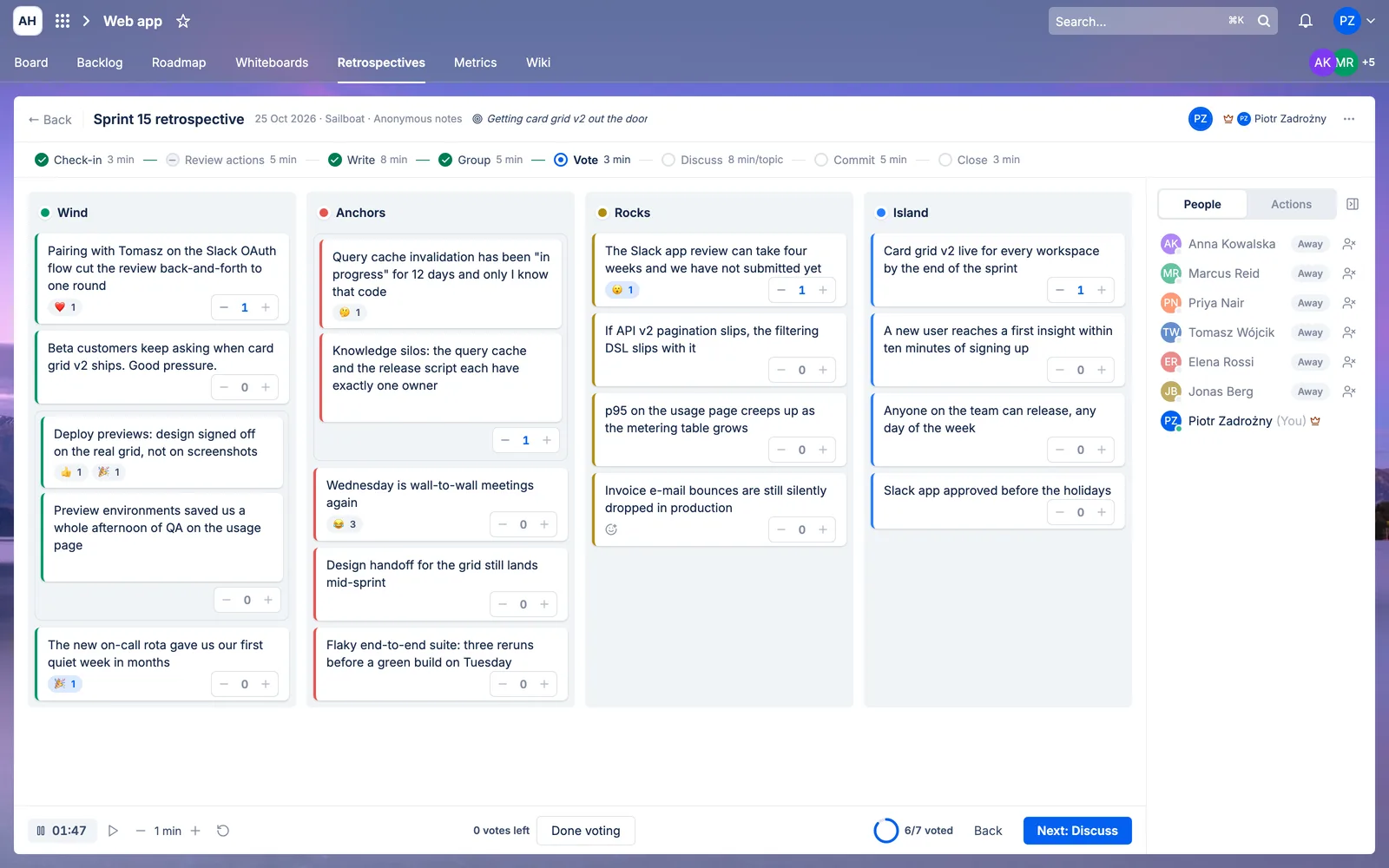Click Next: Discuss button

coord(1077,831)
